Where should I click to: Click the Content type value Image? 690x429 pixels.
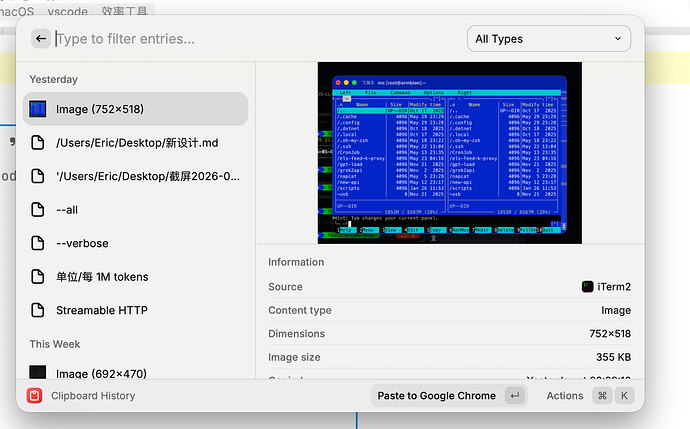pos(616,310)
